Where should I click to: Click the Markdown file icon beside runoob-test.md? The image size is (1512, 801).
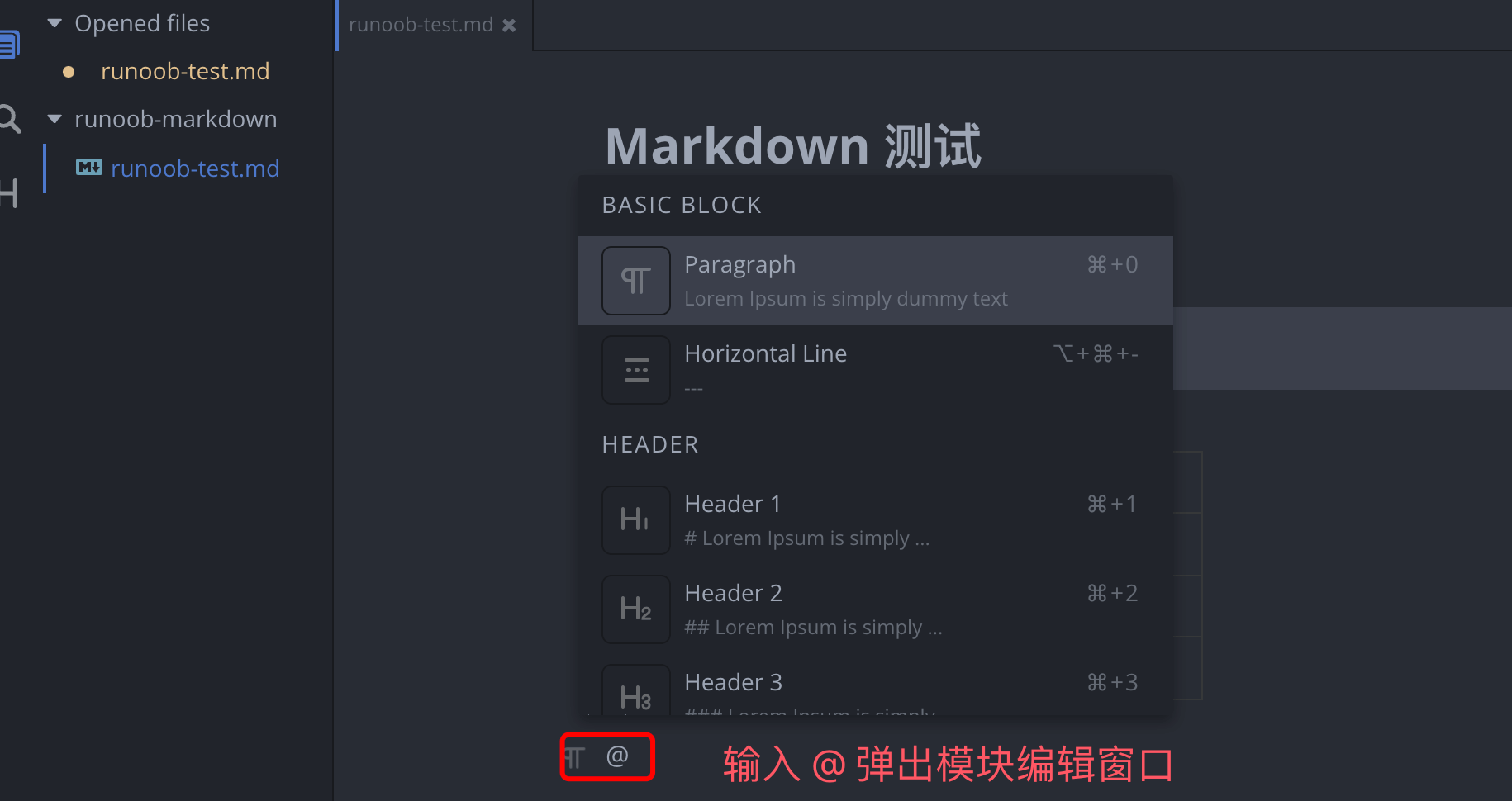[89, 168]
